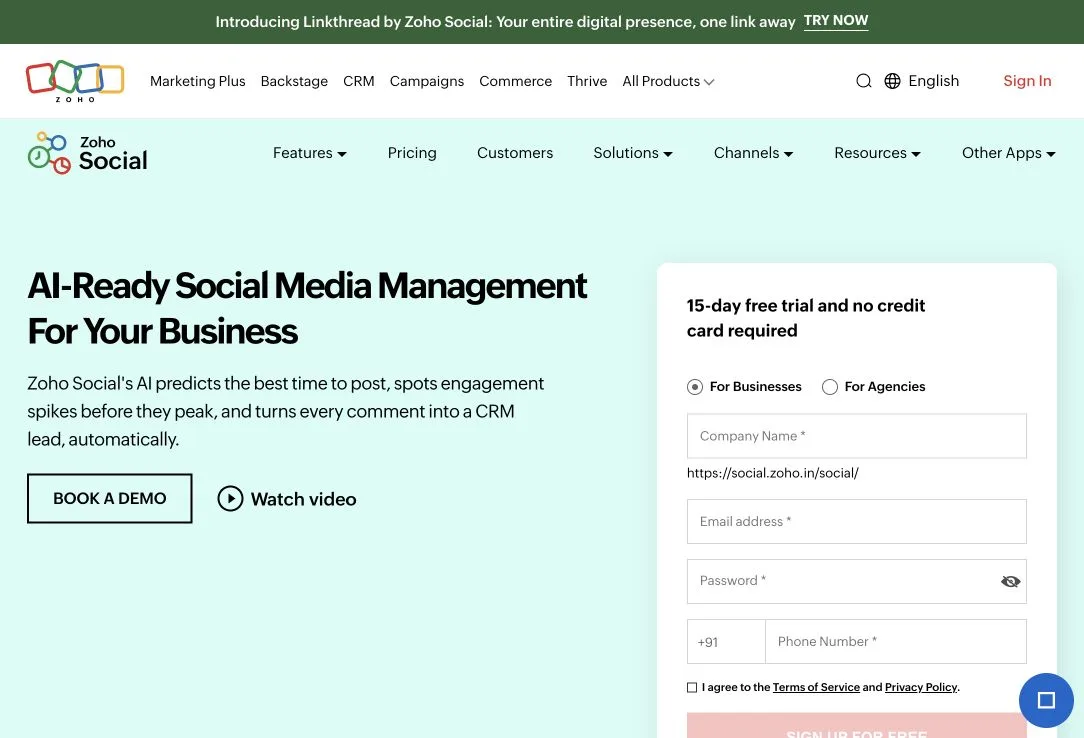
Task: Open CRM from the top nav
Action: (x=359, y=81)
